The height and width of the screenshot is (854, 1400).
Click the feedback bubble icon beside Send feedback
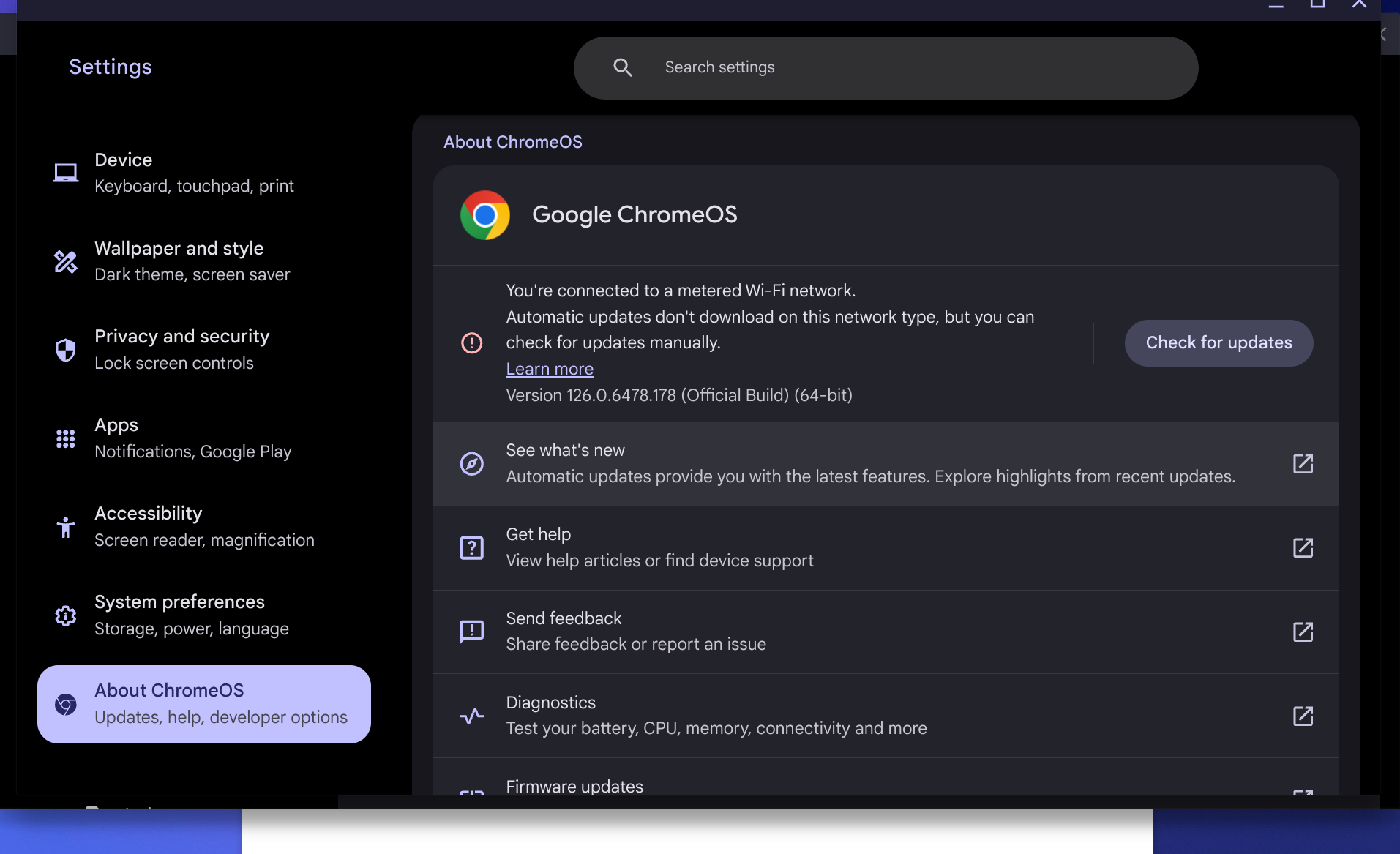[x=471, y=632]
